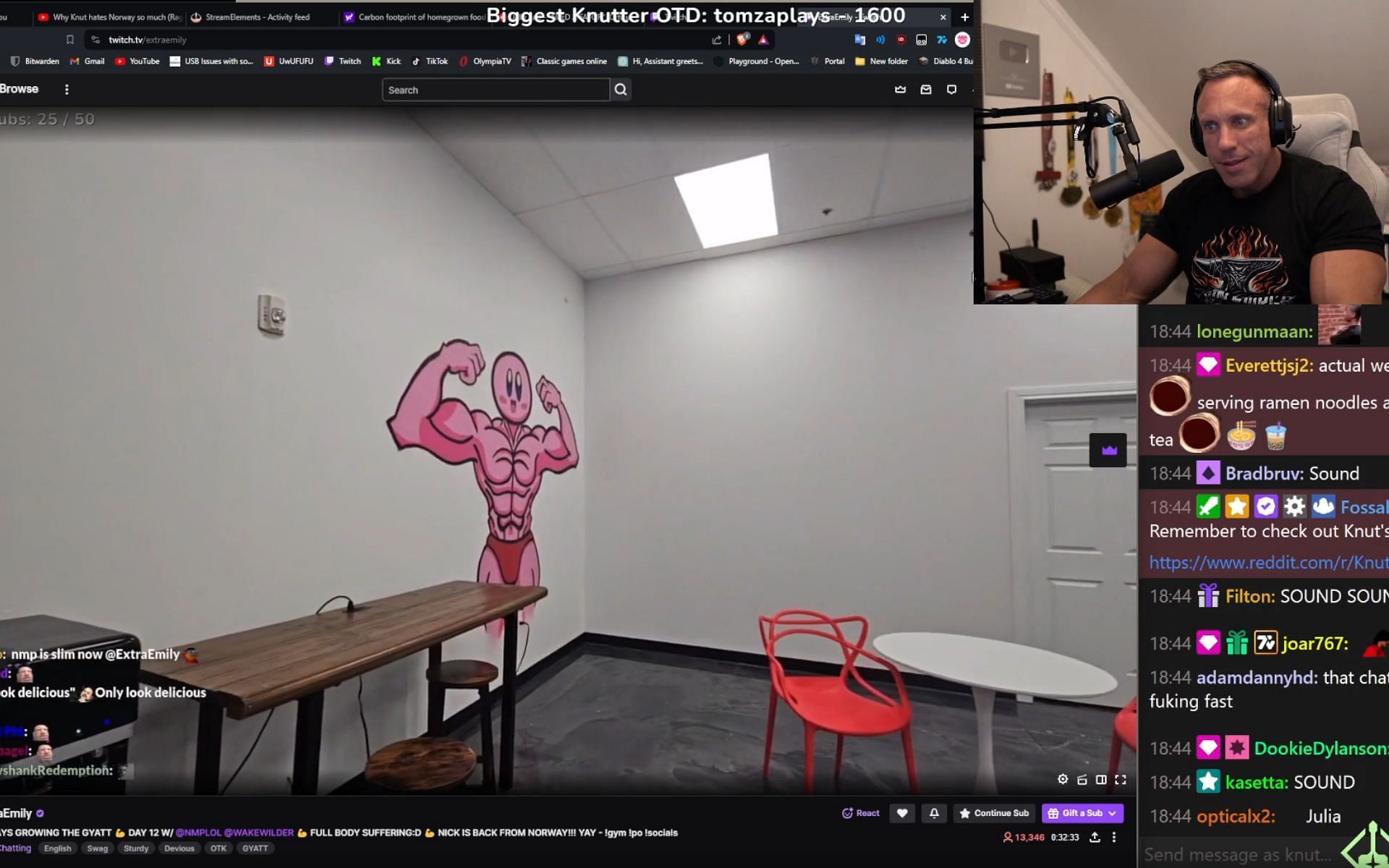Expand the New folder bookmarks folder
The image size is (1389, 868).
[x=881, y=61]
